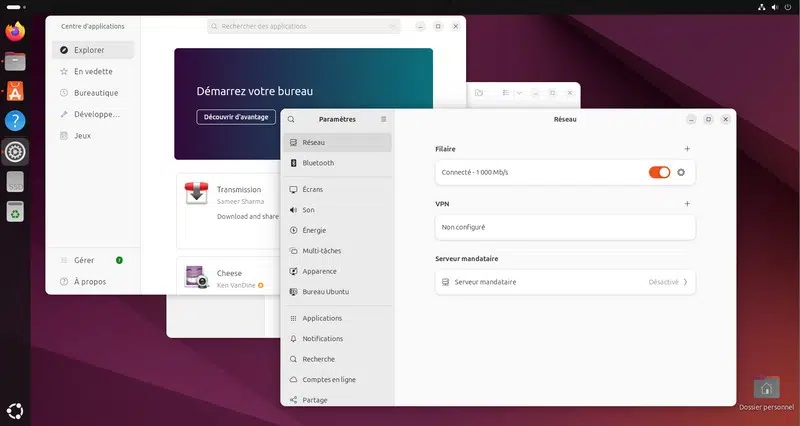Open the SSD drive dock icon
Screen dimensions: 800x426
coord(15,182)
